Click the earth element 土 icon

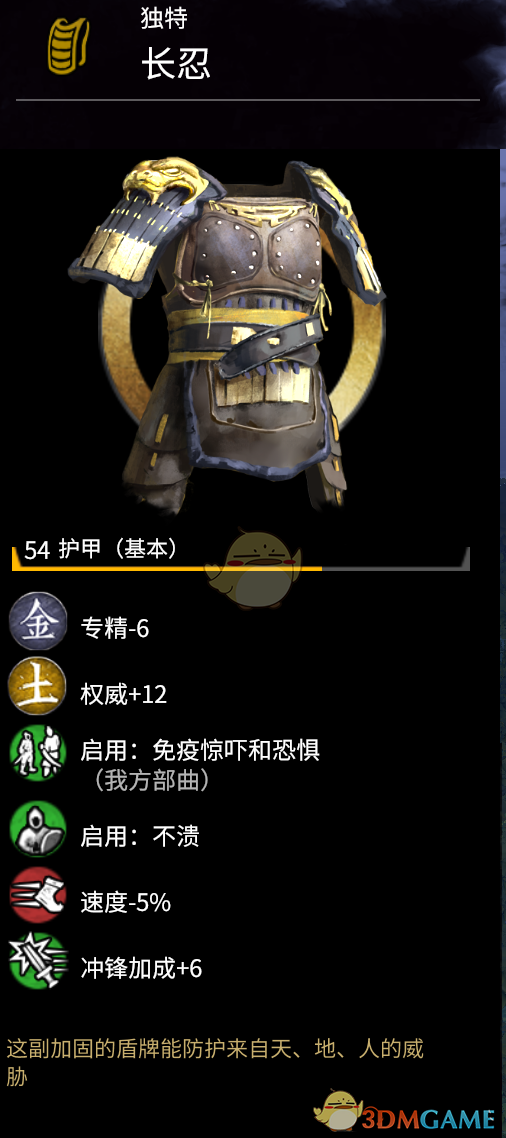[38, 687]
